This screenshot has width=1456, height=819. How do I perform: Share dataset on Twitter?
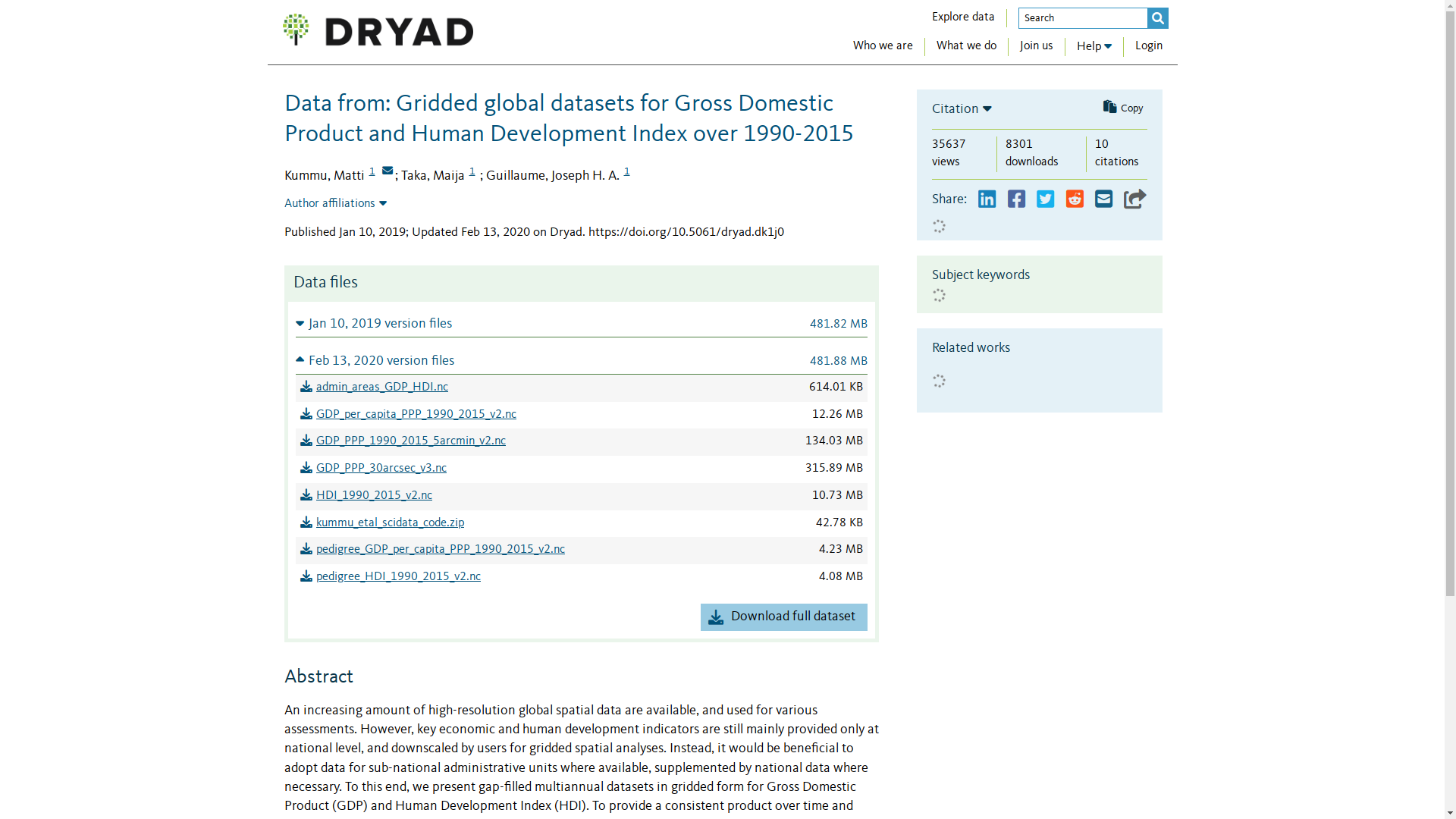pos(1046,199)
